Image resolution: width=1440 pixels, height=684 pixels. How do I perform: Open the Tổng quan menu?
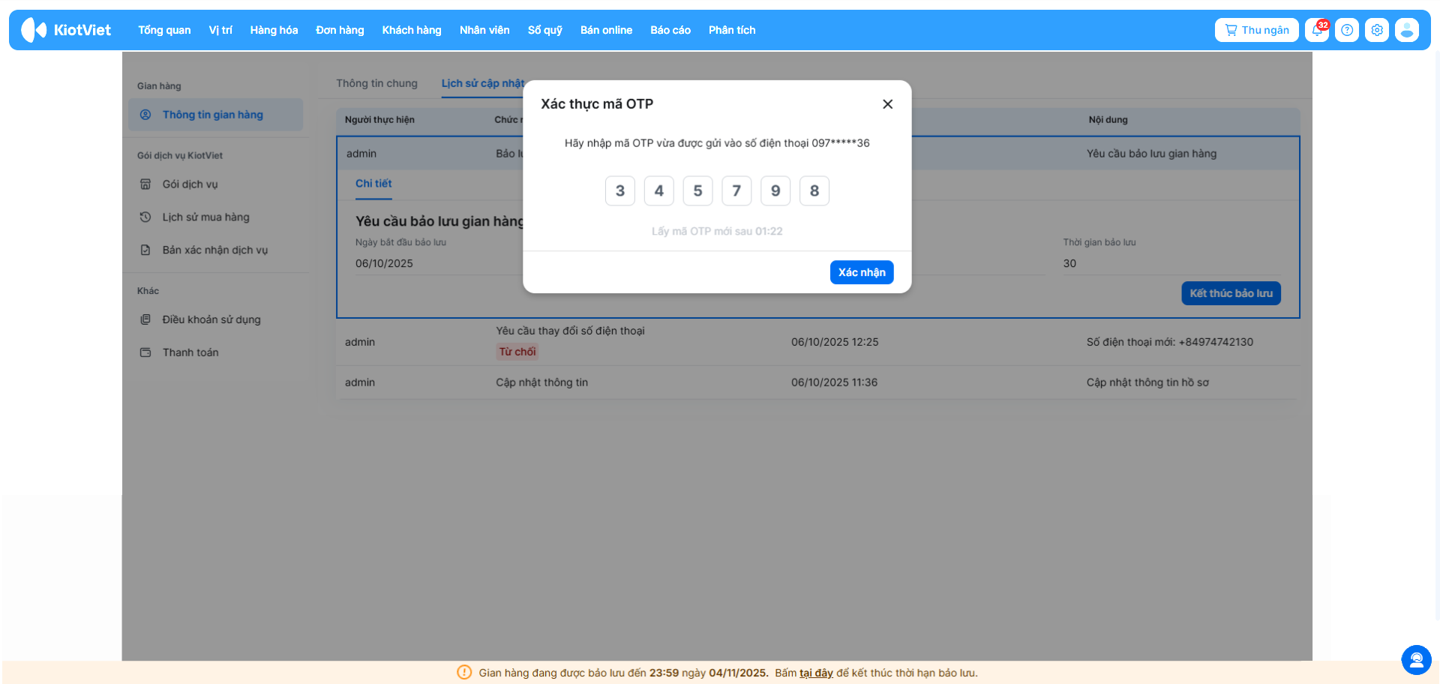pyautogui.click(x=164, y=30)
